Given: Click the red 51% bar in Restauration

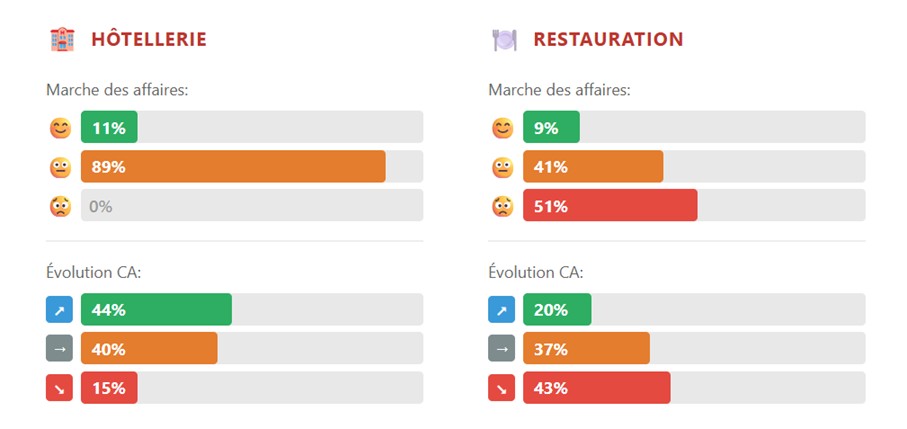Looking at the screenshot, I should click(610, 206).
